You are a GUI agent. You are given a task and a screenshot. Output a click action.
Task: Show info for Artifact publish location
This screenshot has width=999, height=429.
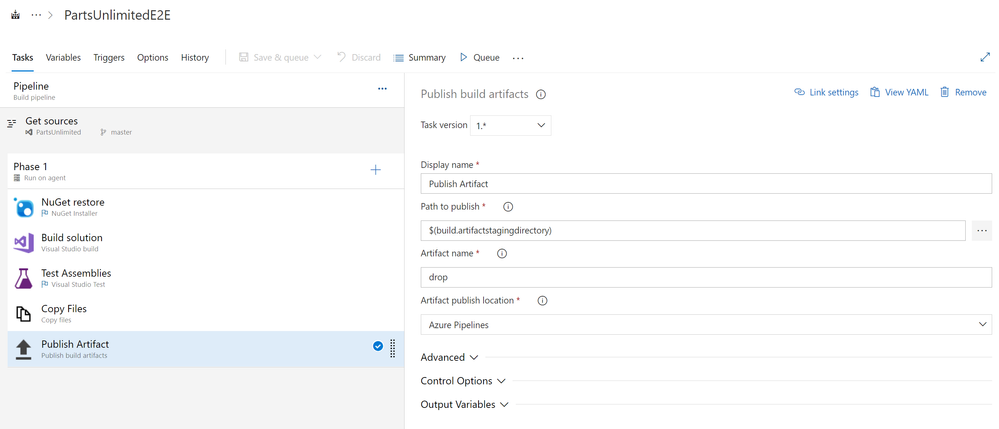pos(542,301)
